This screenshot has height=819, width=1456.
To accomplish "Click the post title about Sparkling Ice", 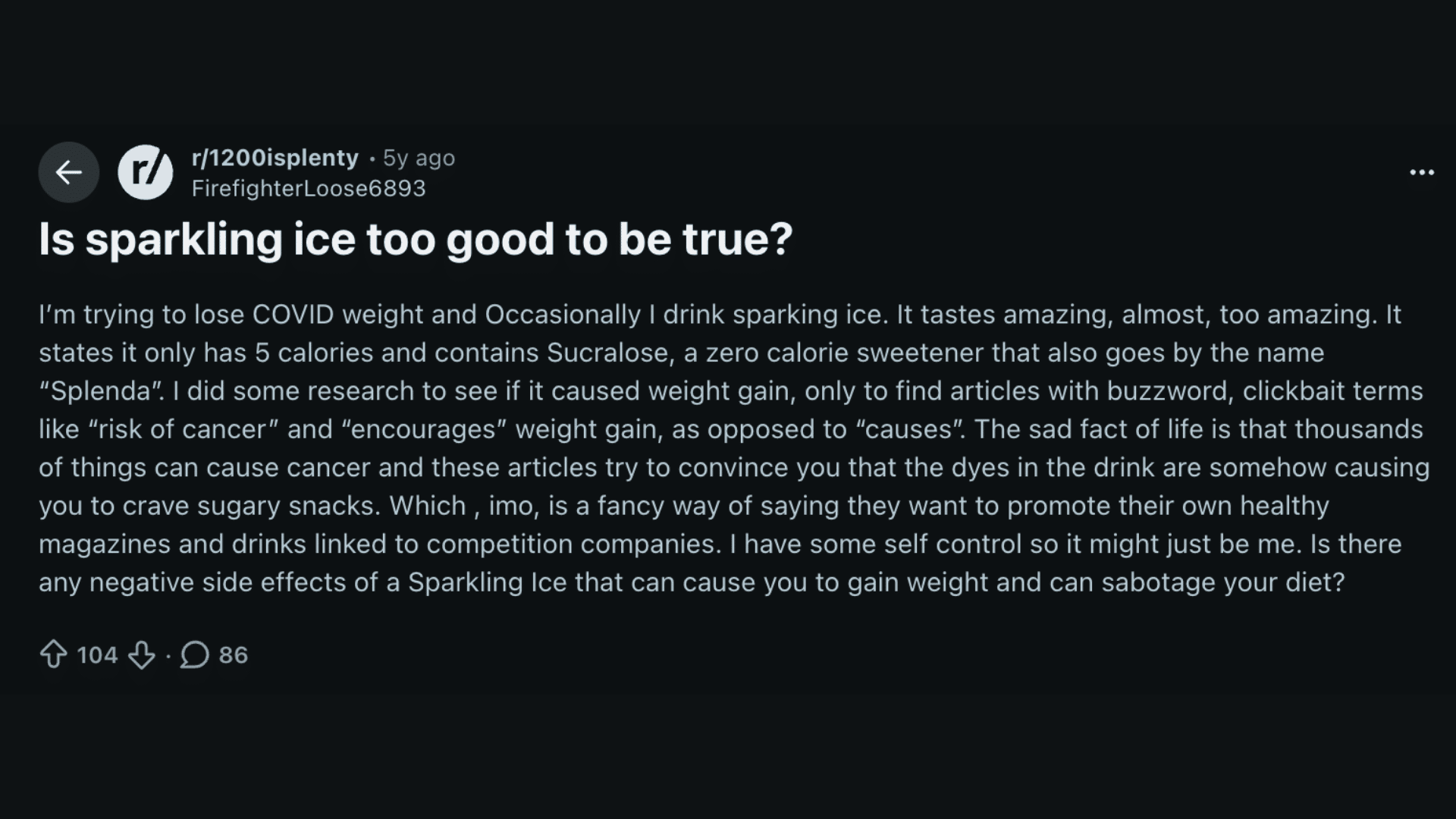I will [x=416, y=239].
